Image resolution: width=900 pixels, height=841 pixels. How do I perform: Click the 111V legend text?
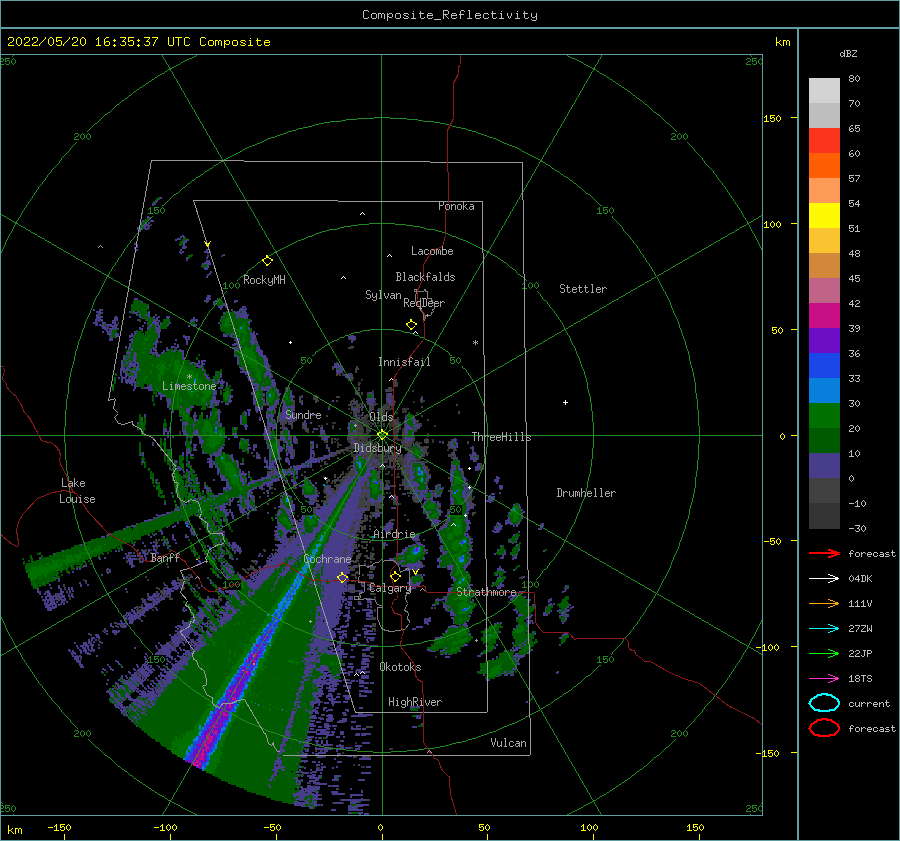tap(860, 603)
